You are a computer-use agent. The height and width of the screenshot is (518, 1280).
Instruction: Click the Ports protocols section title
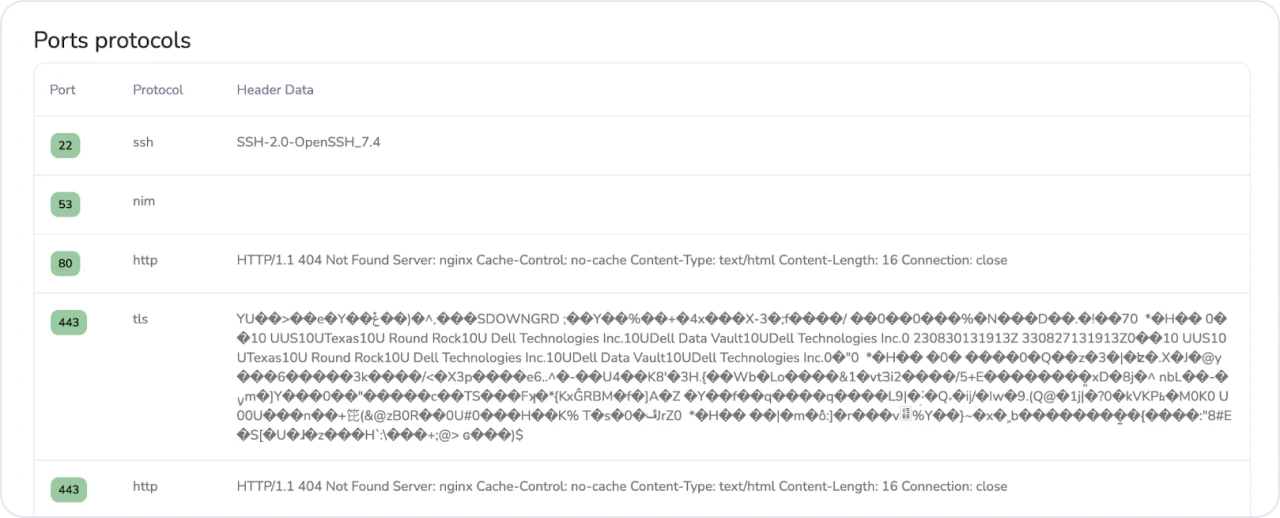(112, 41)
